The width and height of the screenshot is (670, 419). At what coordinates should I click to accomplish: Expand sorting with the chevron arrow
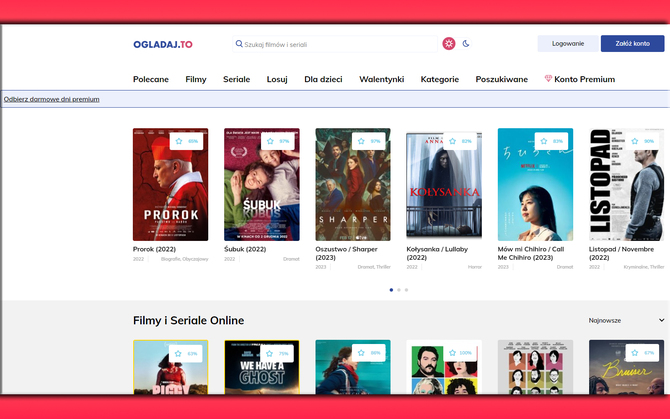pyautogui.click(x=661, y=320)
